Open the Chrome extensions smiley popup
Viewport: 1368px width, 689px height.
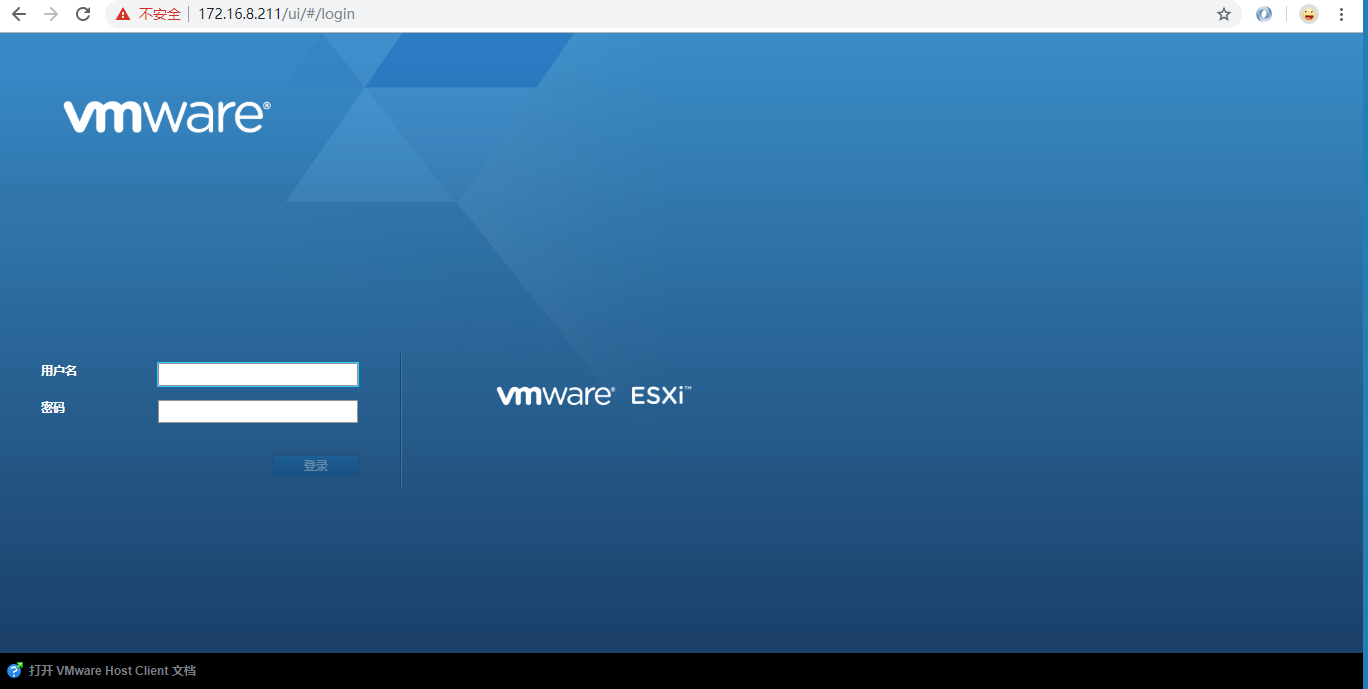pos(1308,14)
